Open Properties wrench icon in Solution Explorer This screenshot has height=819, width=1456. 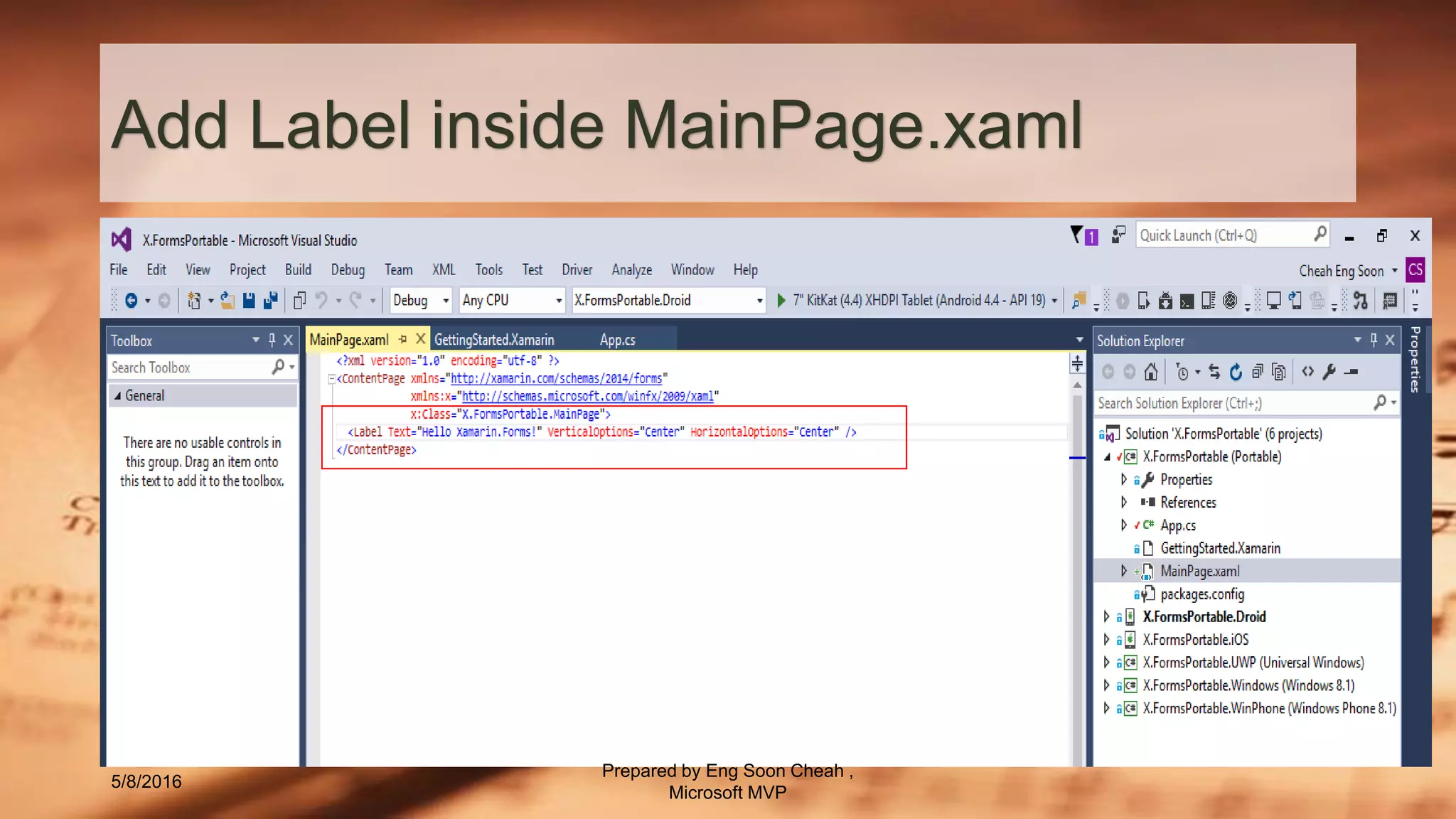point(1329,372)
